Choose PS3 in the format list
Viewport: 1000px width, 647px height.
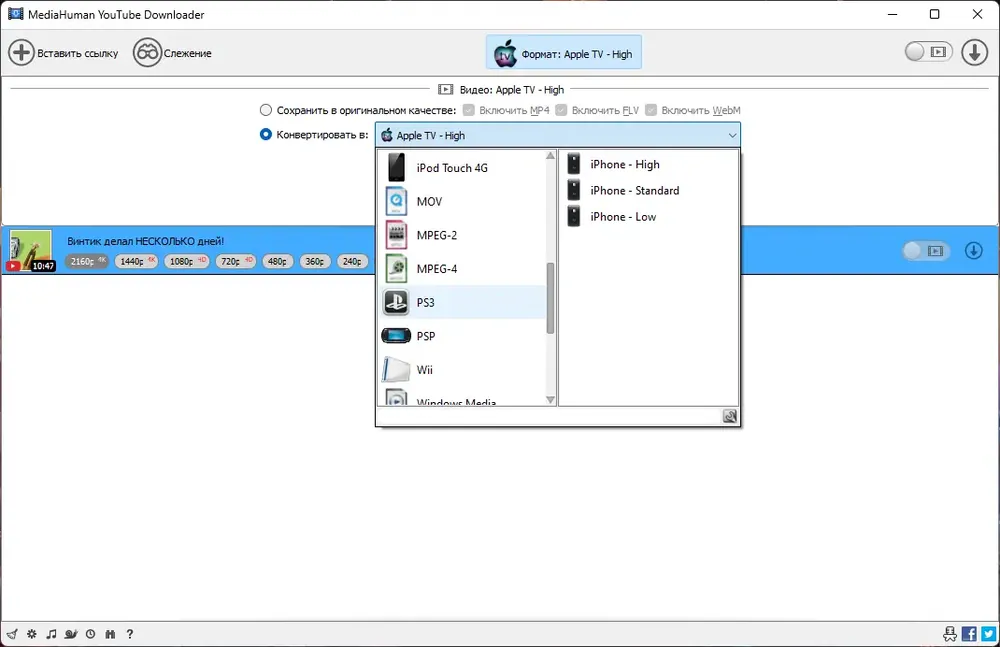click(462, 302)
